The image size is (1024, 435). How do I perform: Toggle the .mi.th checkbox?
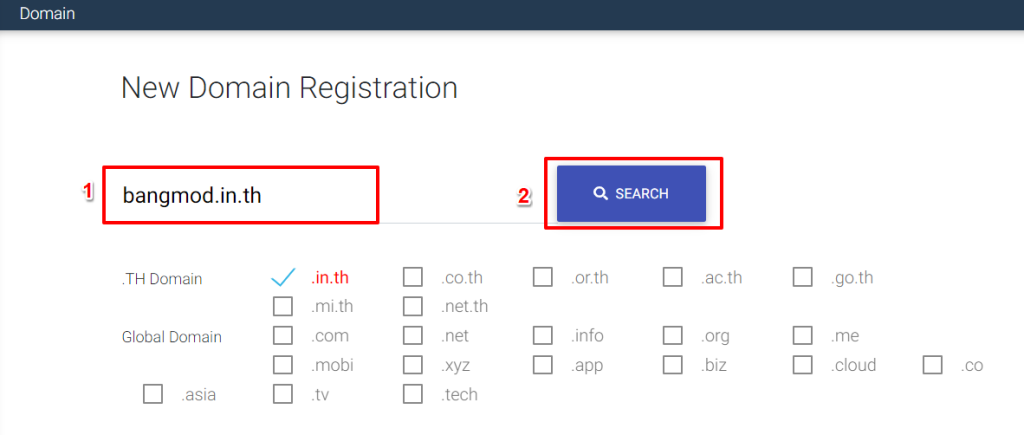tap(283, 306)
